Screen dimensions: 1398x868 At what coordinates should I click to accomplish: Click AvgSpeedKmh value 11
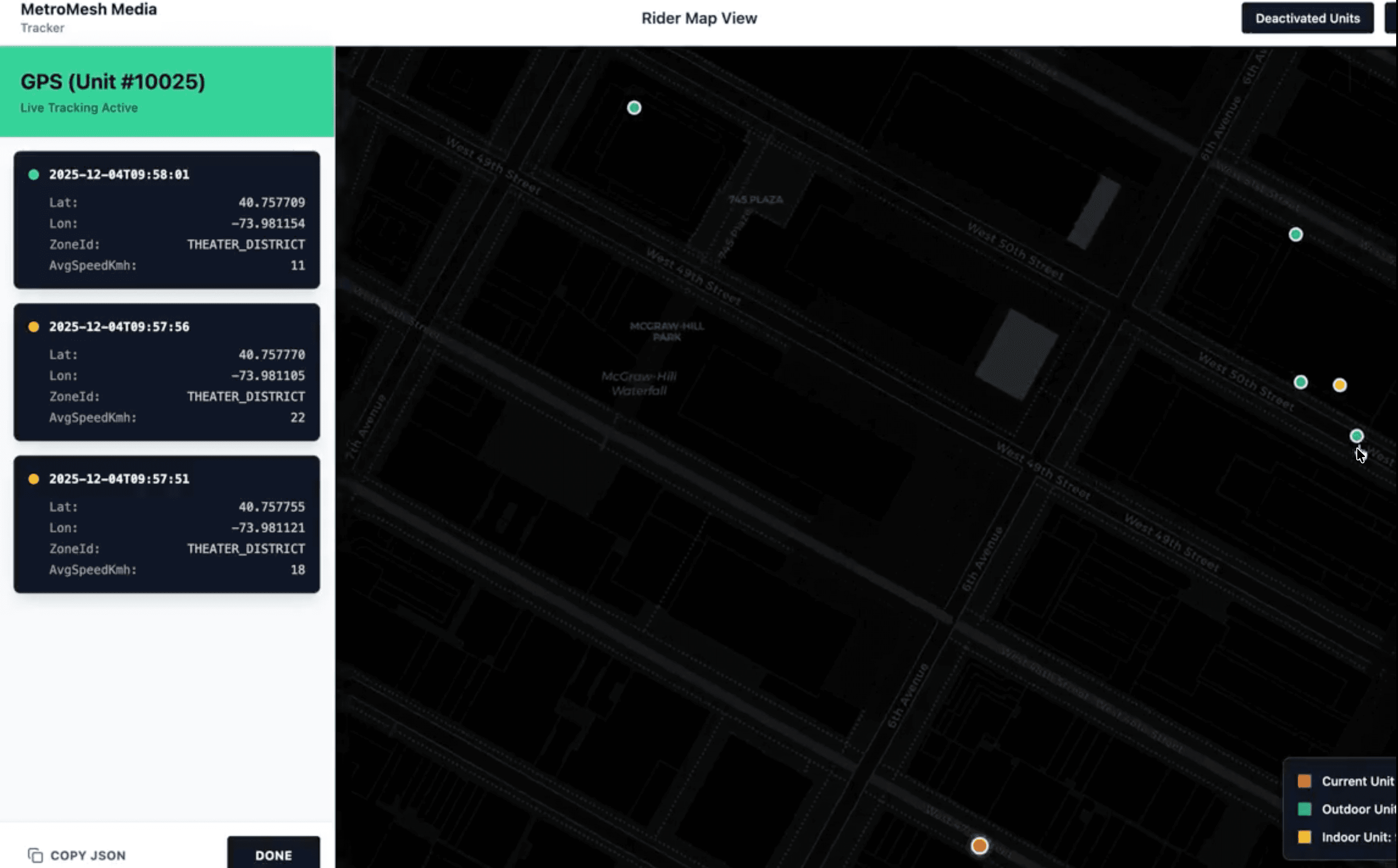tap(298, 265)
